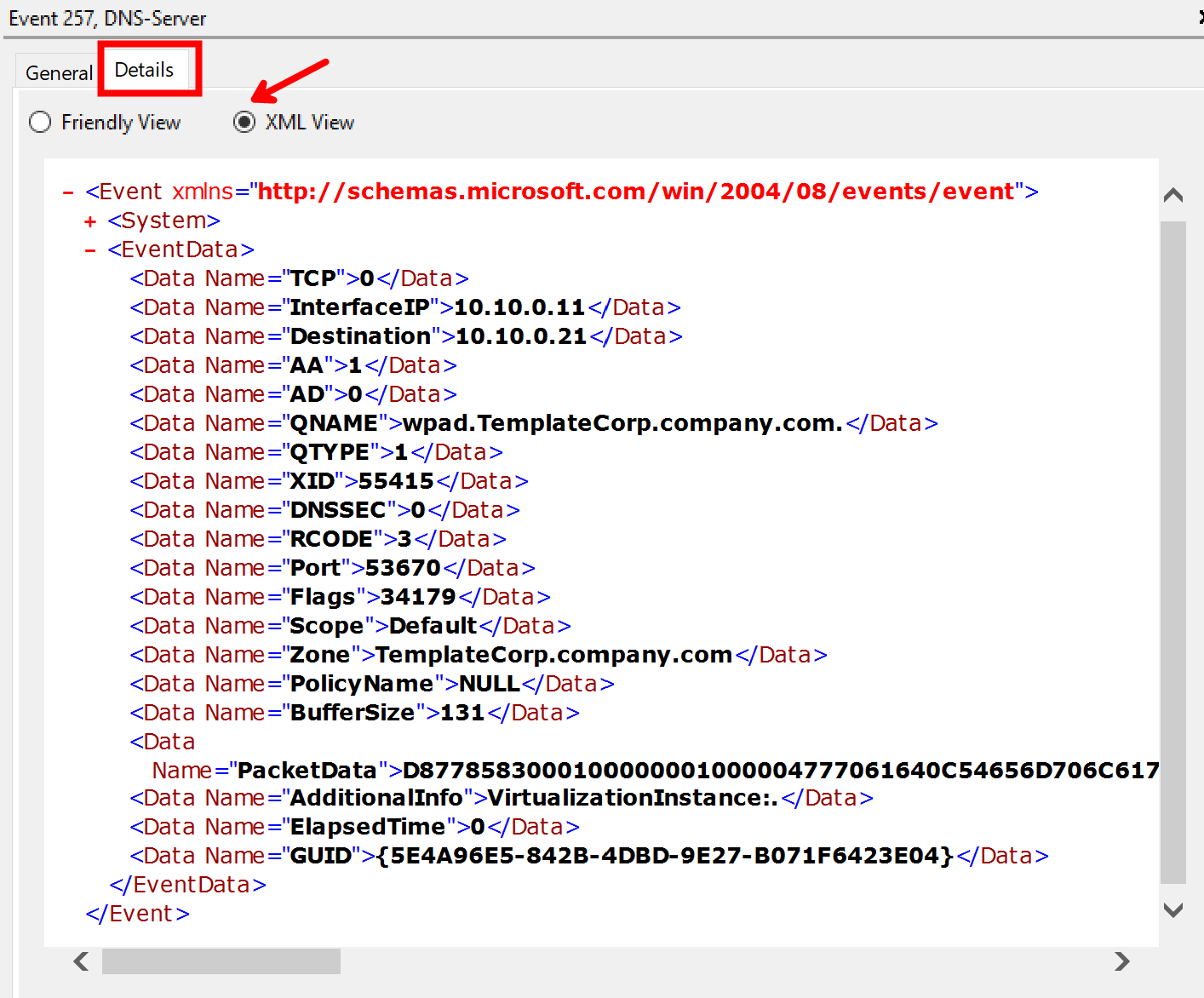The width and height of the screenshot is (1204, 998).
Task: Click the Microsoft schema namespace URL
Action: [635, 192]
